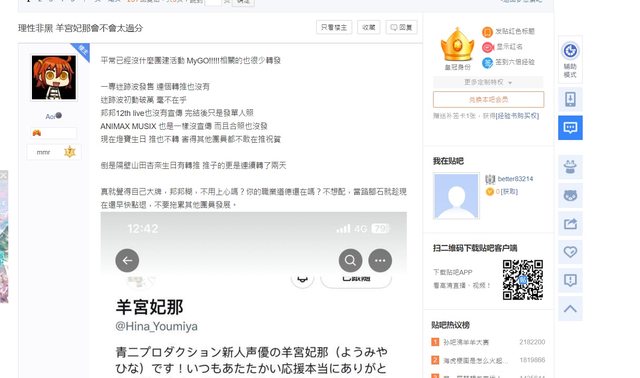The width and height of the screenshot is (640, 378).
Task: Click the blue chat message sidebar icon
Action: 570,128
